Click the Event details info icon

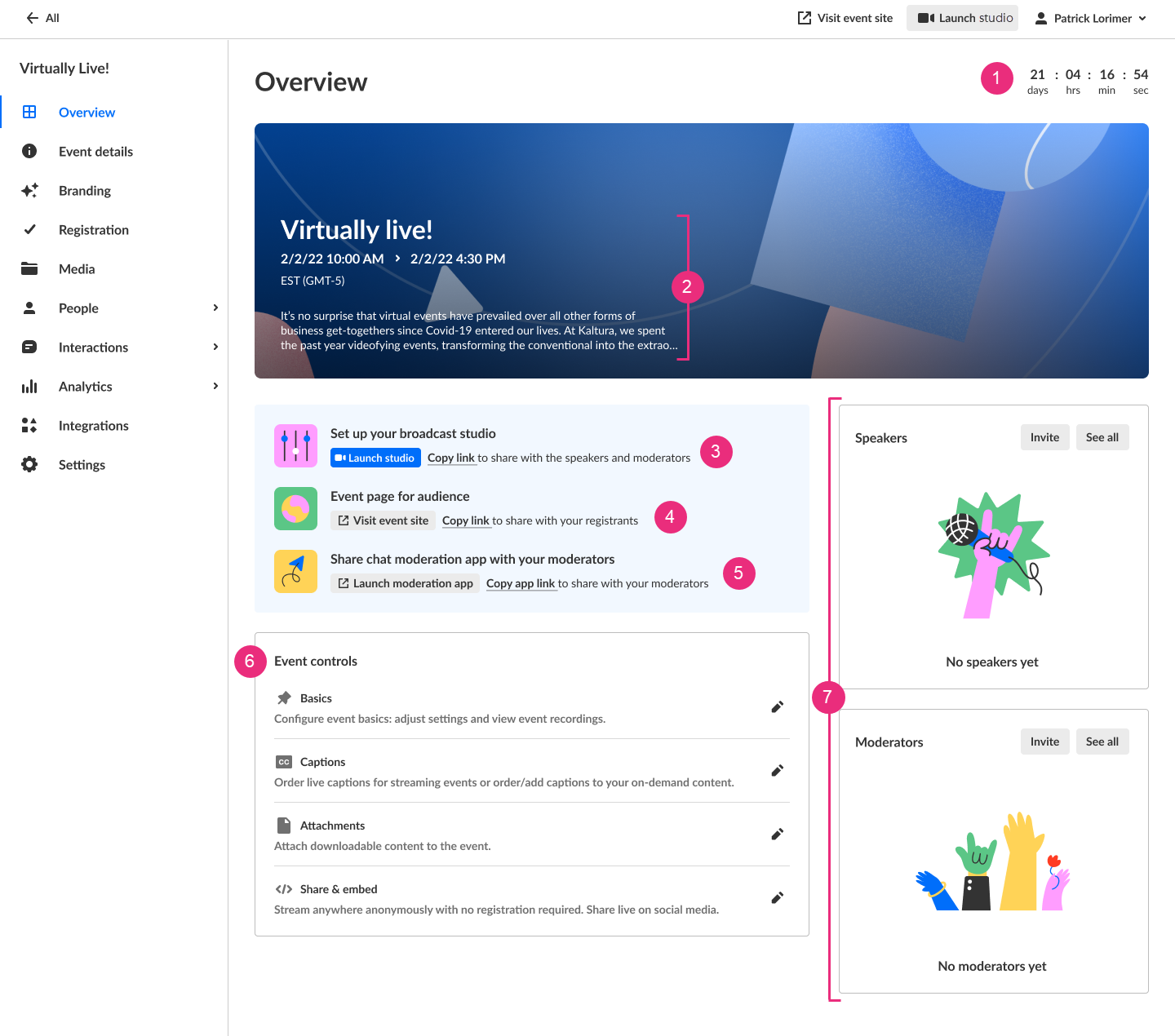[x=29, y=151]
